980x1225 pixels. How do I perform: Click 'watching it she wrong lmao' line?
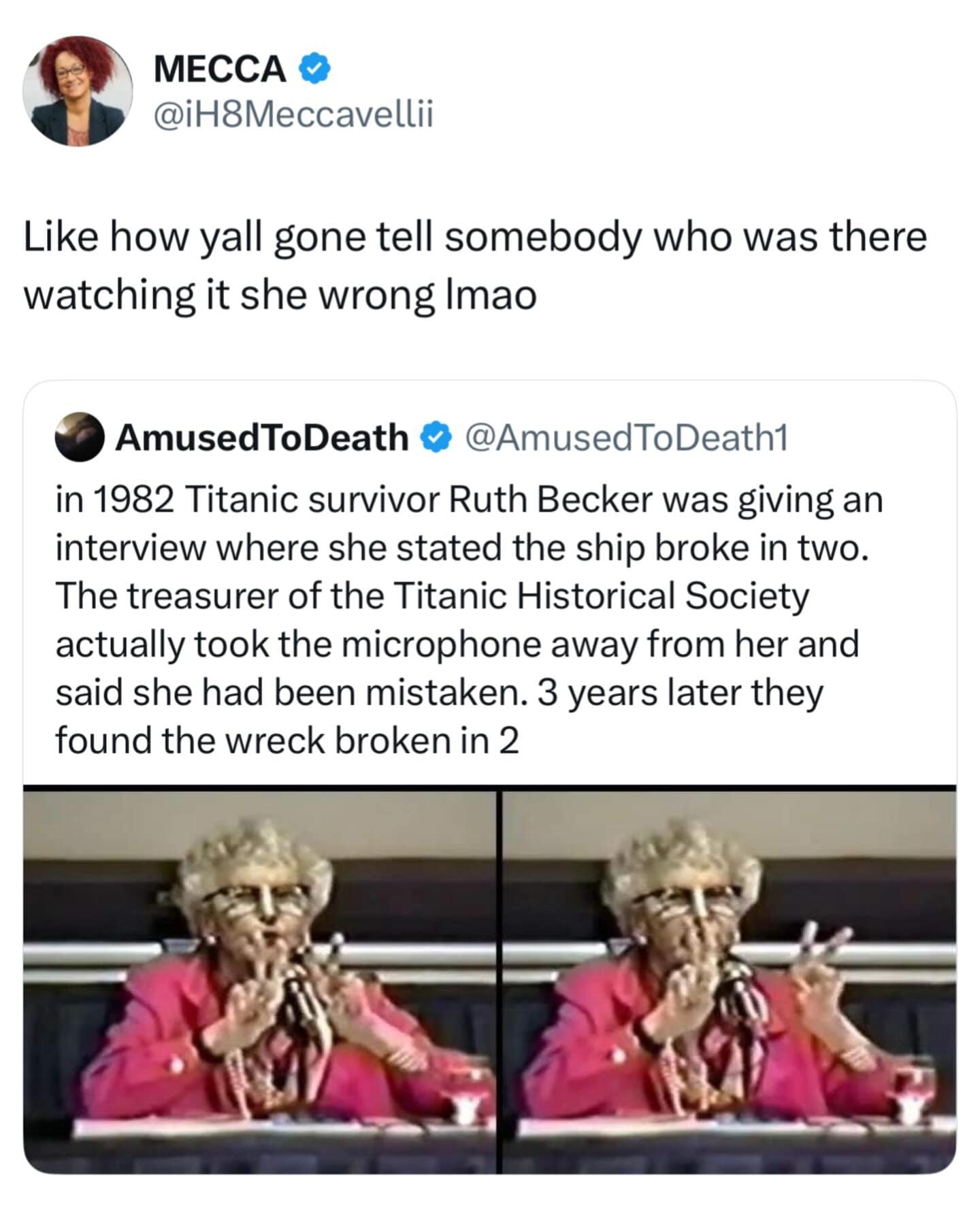(x=280, y=295)
